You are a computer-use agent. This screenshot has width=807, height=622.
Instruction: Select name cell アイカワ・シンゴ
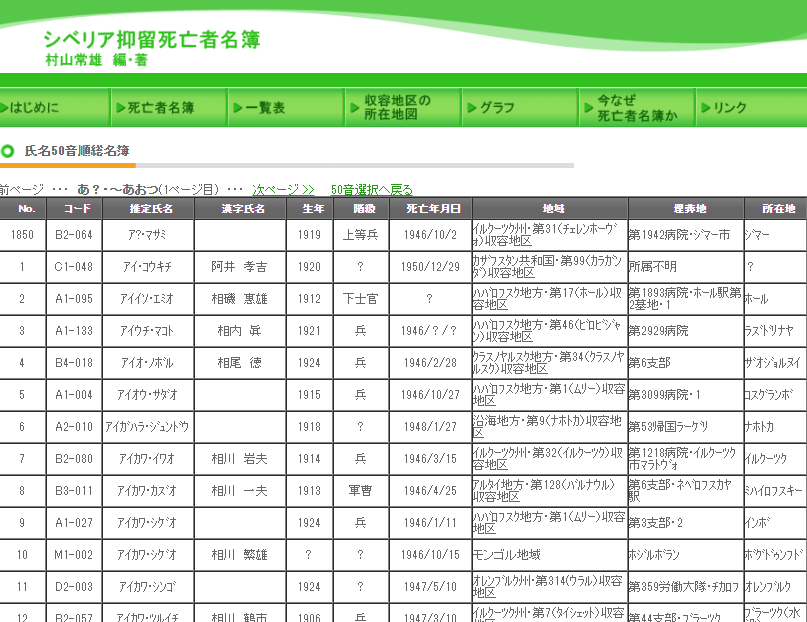[148, 587]
